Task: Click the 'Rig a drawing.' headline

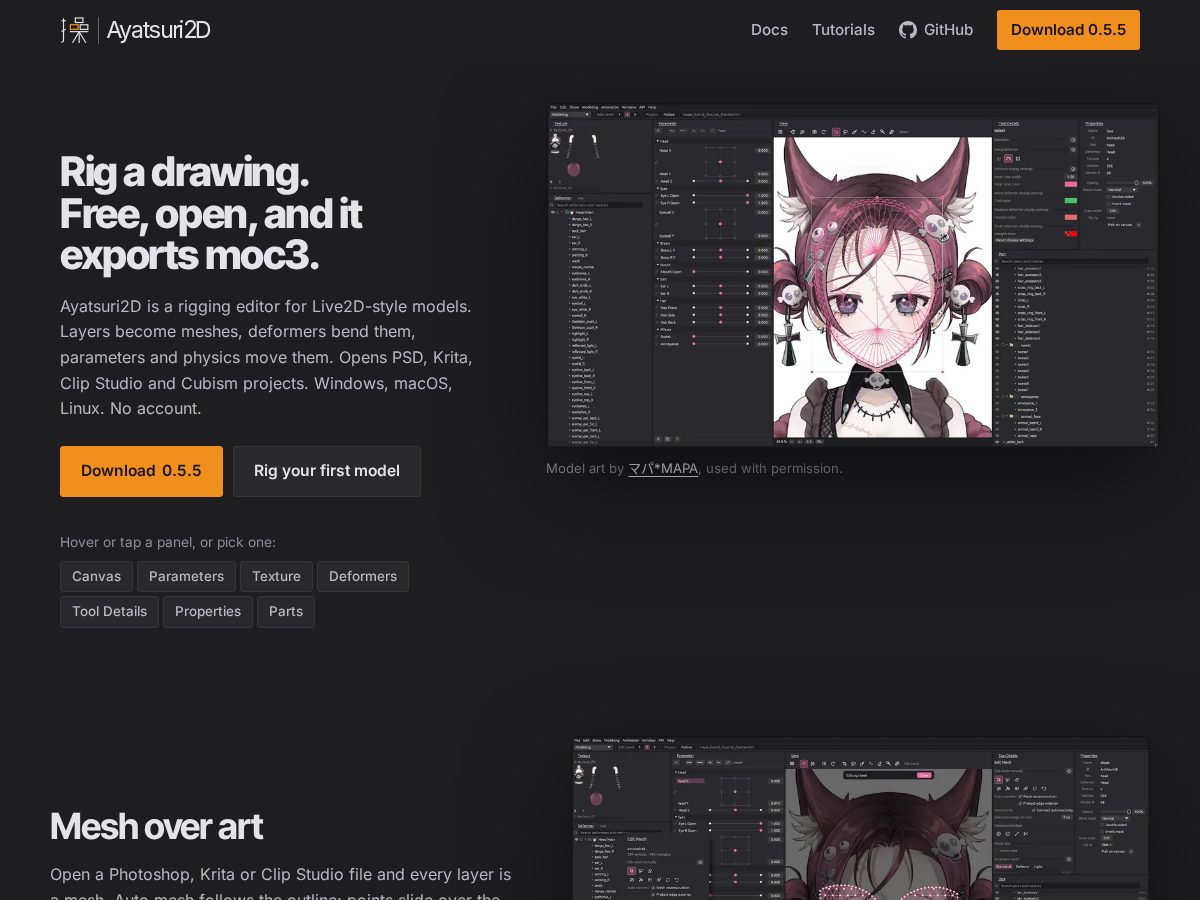Action: pyautogui.click(x=184, y=172)
